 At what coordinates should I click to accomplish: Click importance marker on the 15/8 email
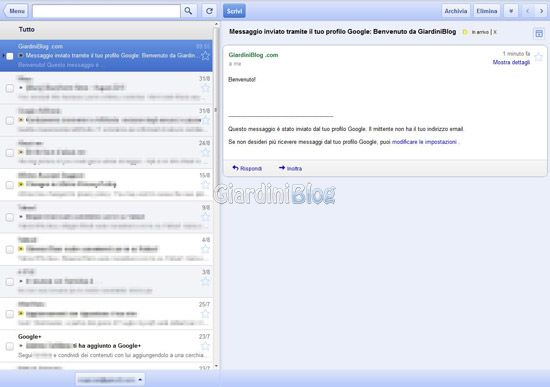click(21, 184)
